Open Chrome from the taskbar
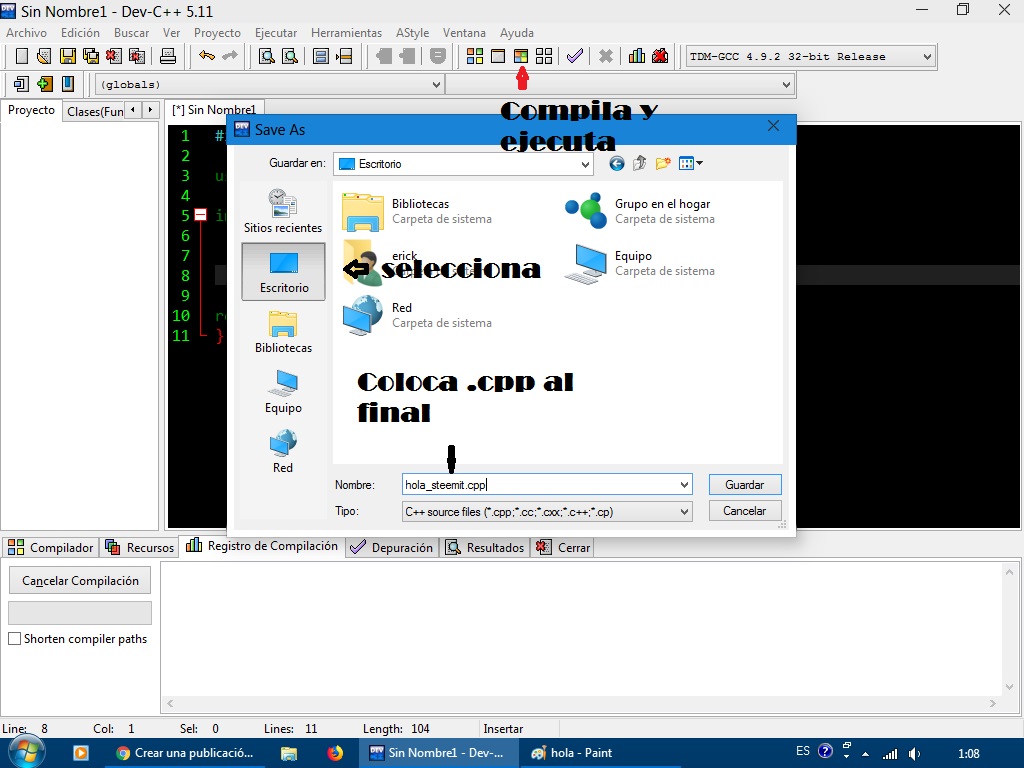The image size is (1024, 768). [x=185, y=753]
